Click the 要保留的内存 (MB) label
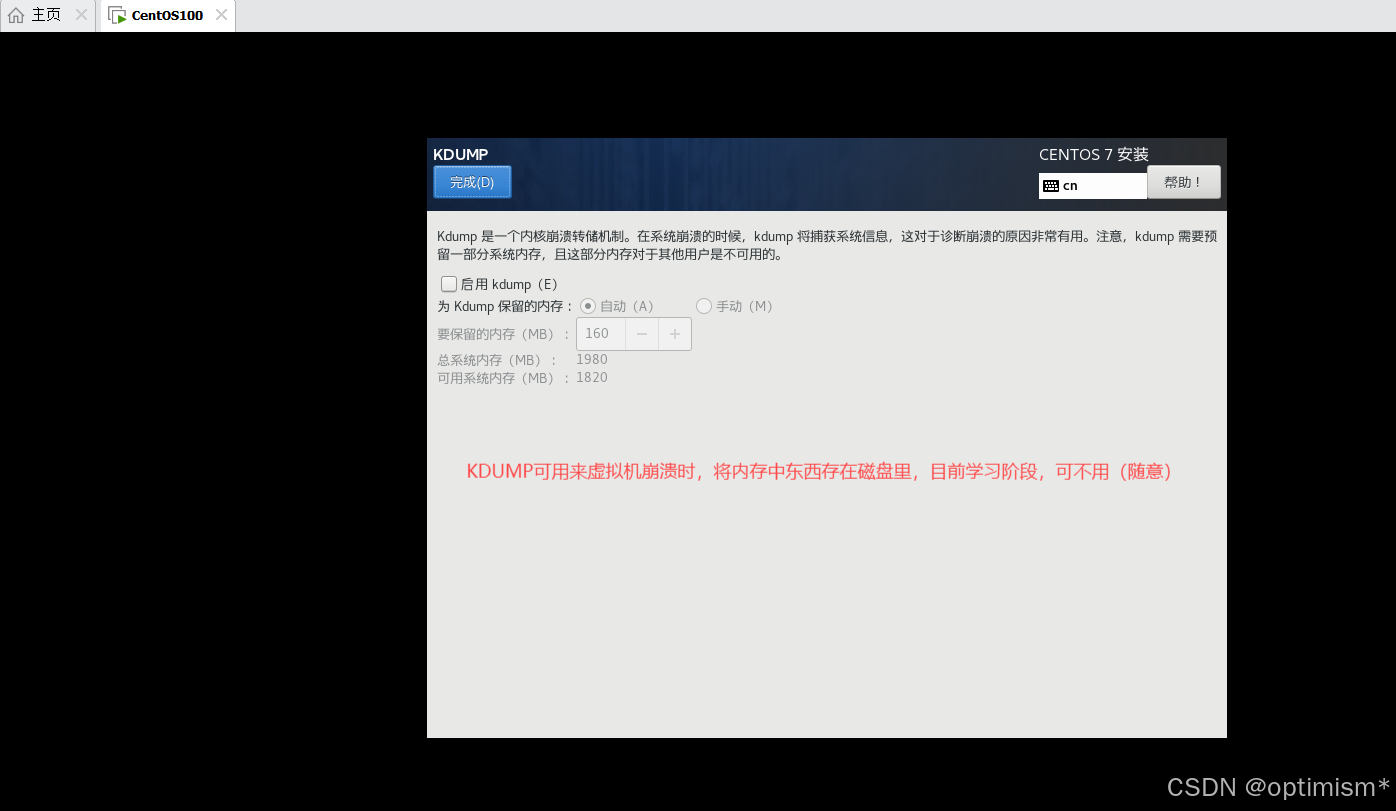Screen dimensions: 1396x811 [504, 334]
